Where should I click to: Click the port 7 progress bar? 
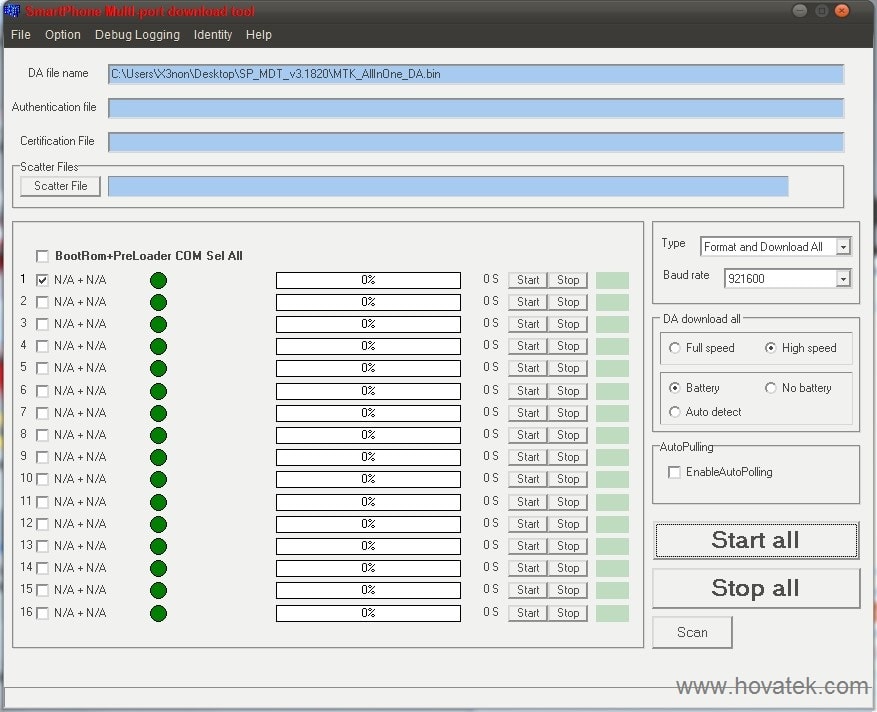point(368,413)
